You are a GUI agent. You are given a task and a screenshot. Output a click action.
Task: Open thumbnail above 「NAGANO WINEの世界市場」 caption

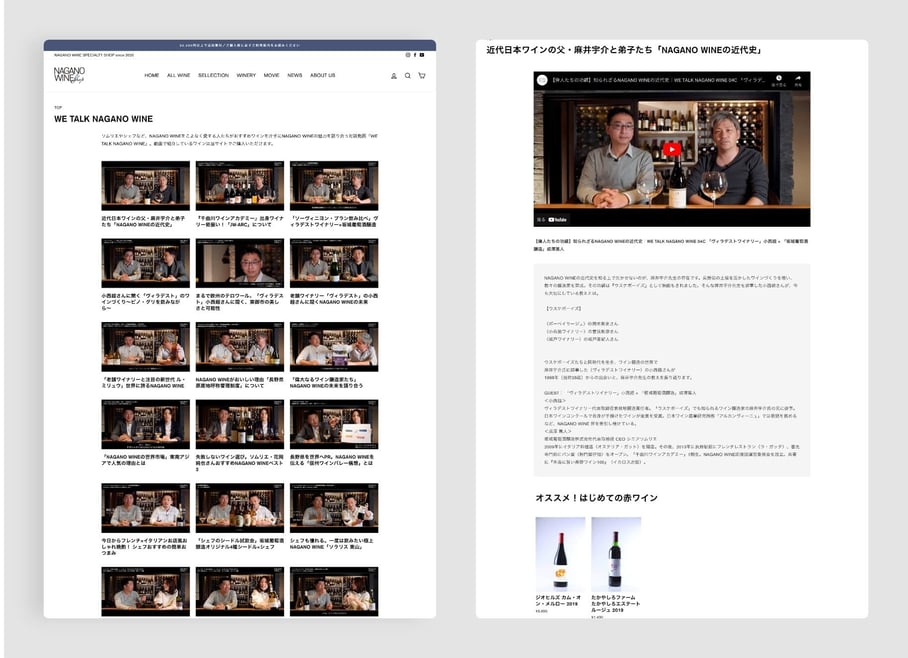tap(145, 424)
